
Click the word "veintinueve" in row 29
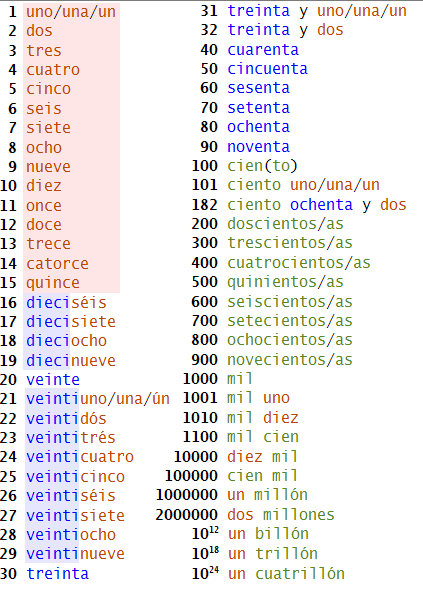tap(76, 554)
